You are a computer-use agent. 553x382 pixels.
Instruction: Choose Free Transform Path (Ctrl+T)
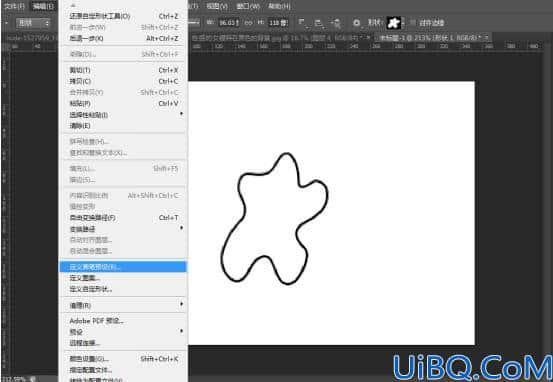point(123,218)
